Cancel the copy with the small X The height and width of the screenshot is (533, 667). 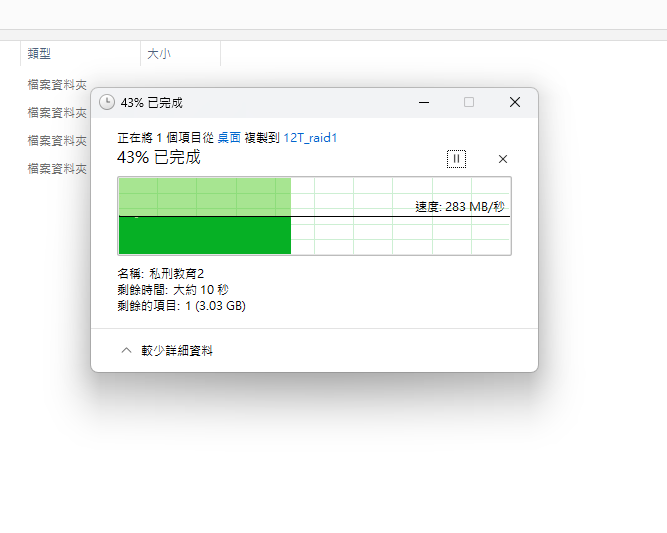503,159
